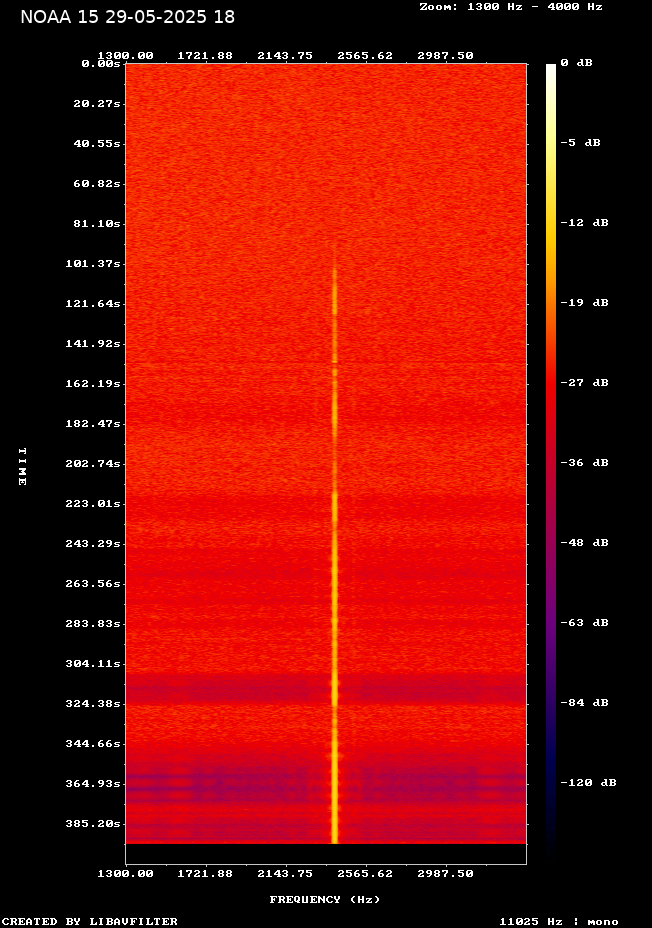Click the time label 20.27s
This screenshot has height=928, width=652.
coord(96,104)
